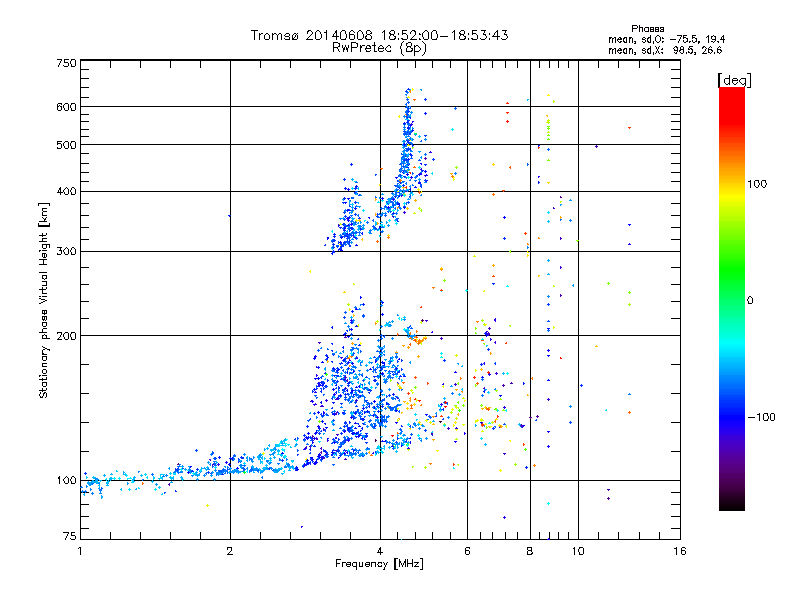Viewport: 800px width, 600px height.
Task: Click y-axis tick label '500'
Action: [66, 145]
